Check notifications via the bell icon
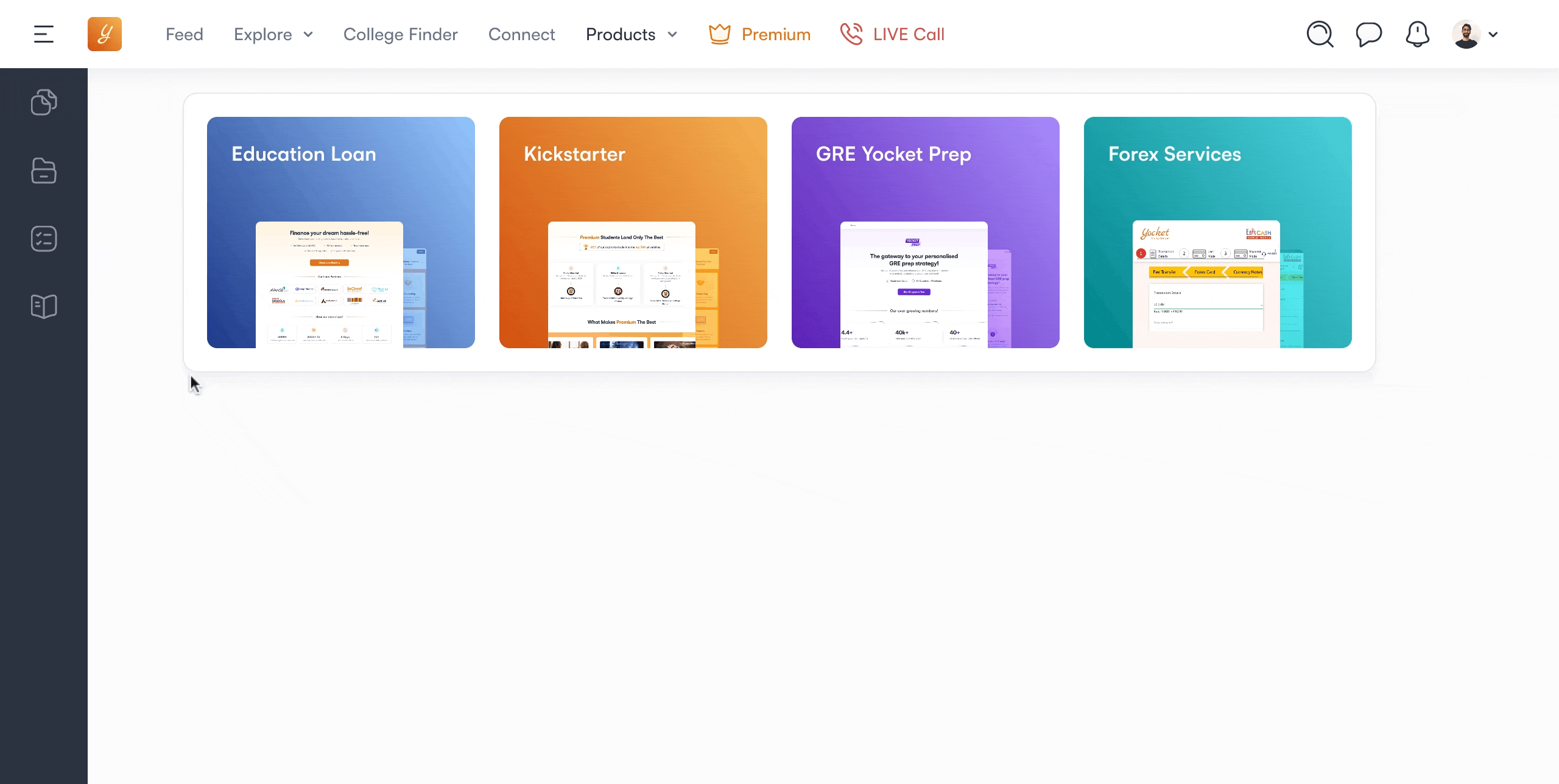Image resolution: width=1559 pixels, height=784 pixels. [x=1418, y=34]
